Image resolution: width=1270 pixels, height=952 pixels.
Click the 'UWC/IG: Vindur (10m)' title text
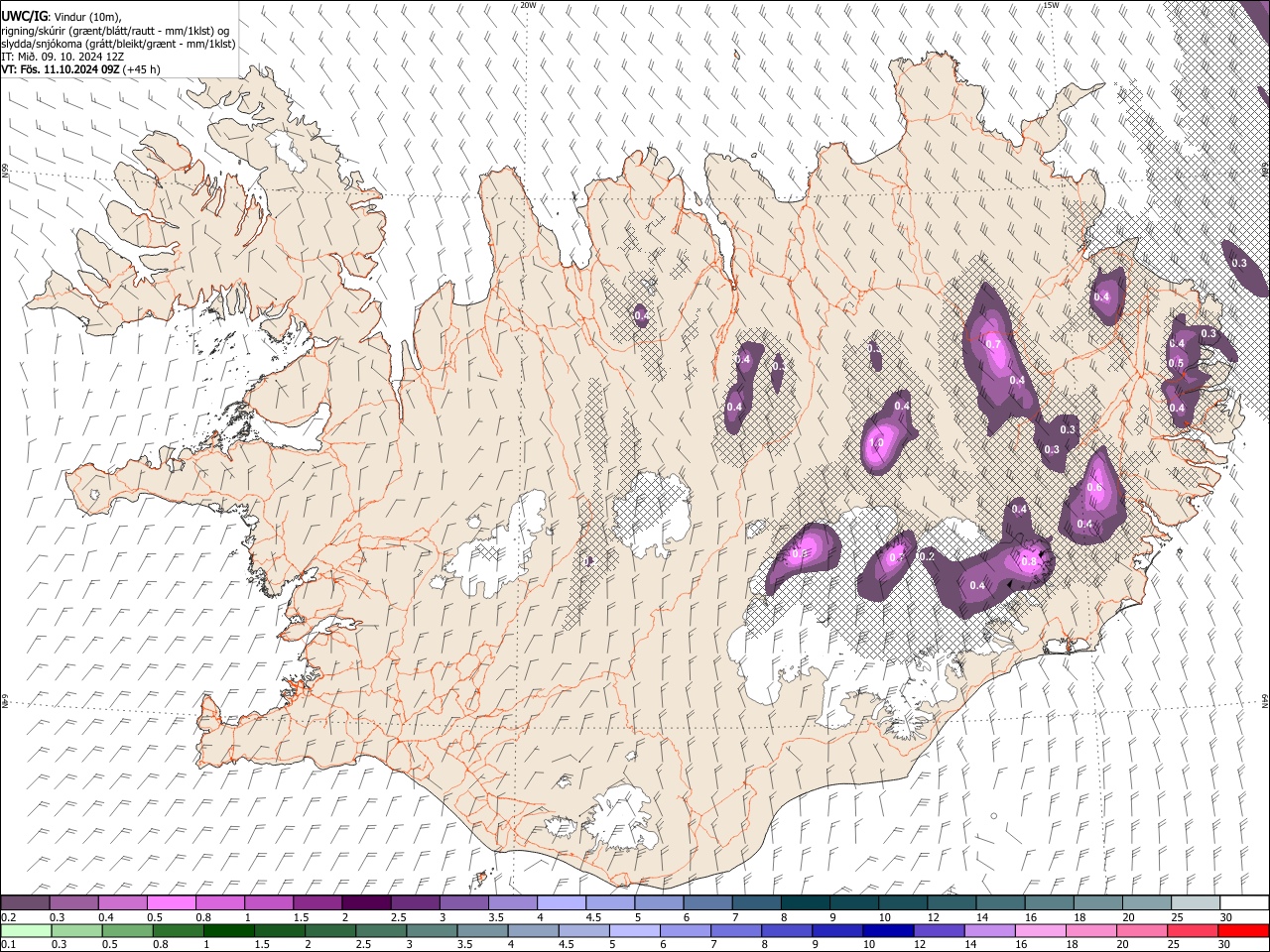(61, 17)
